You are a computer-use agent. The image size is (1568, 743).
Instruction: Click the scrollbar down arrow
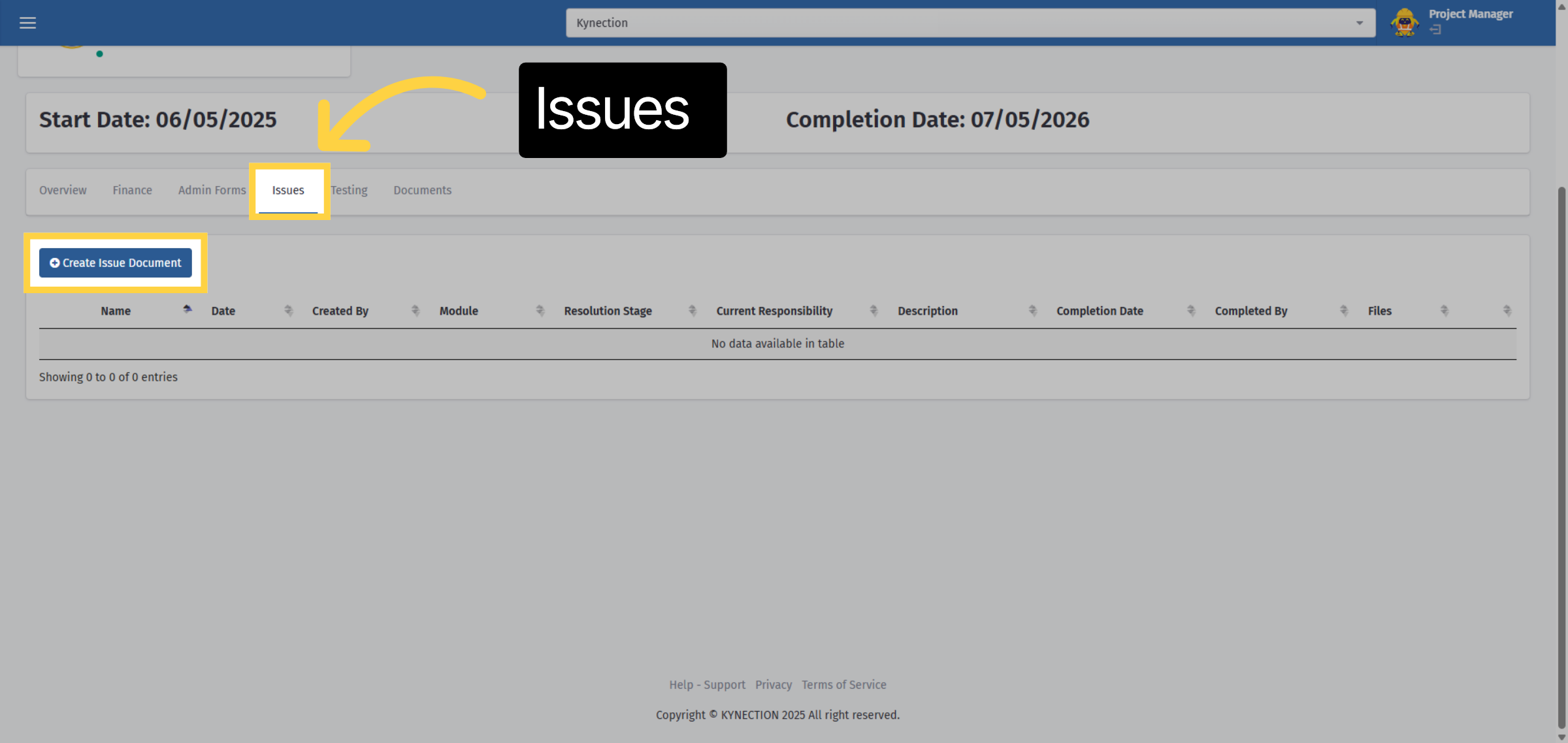1561,737
